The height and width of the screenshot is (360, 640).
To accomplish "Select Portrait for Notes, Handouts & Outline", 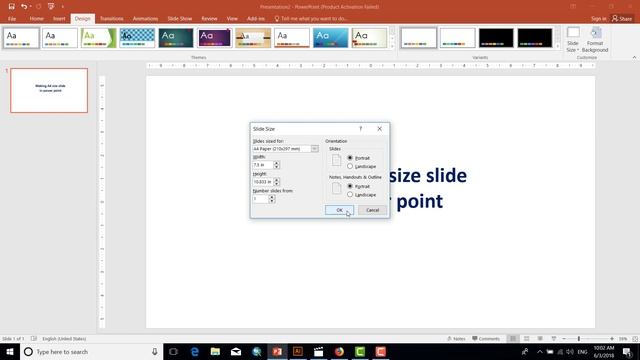I will coord(350,186).
